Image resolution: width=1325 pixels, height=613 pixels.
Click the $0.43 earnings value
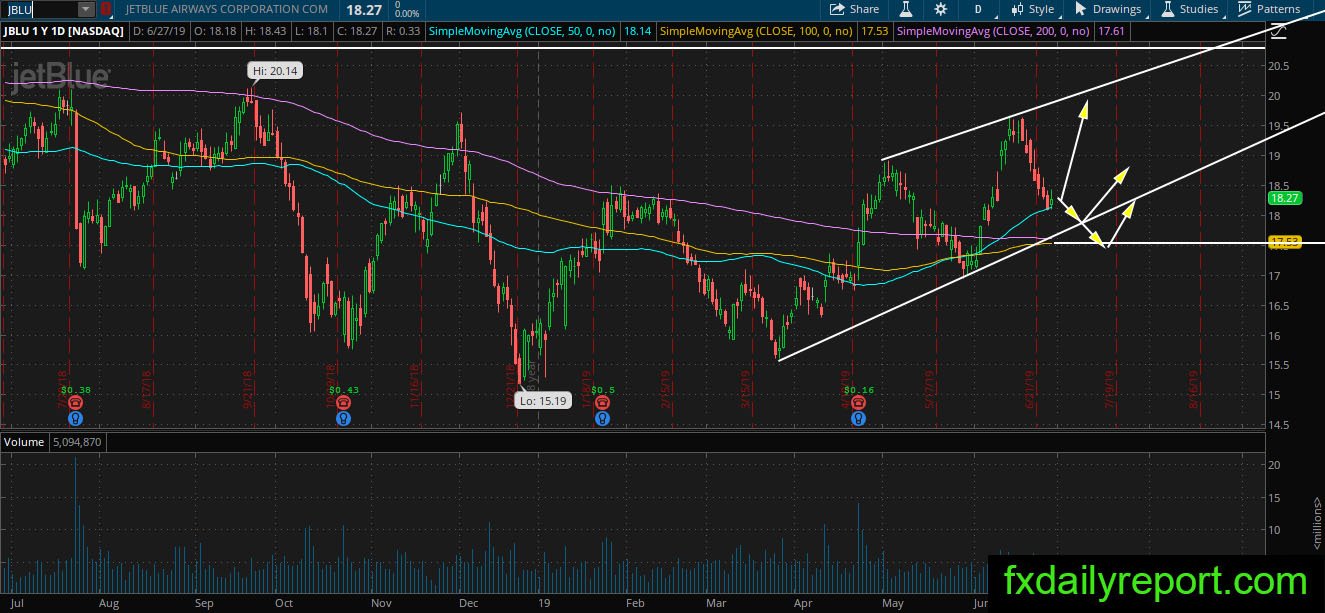point(344,390)
